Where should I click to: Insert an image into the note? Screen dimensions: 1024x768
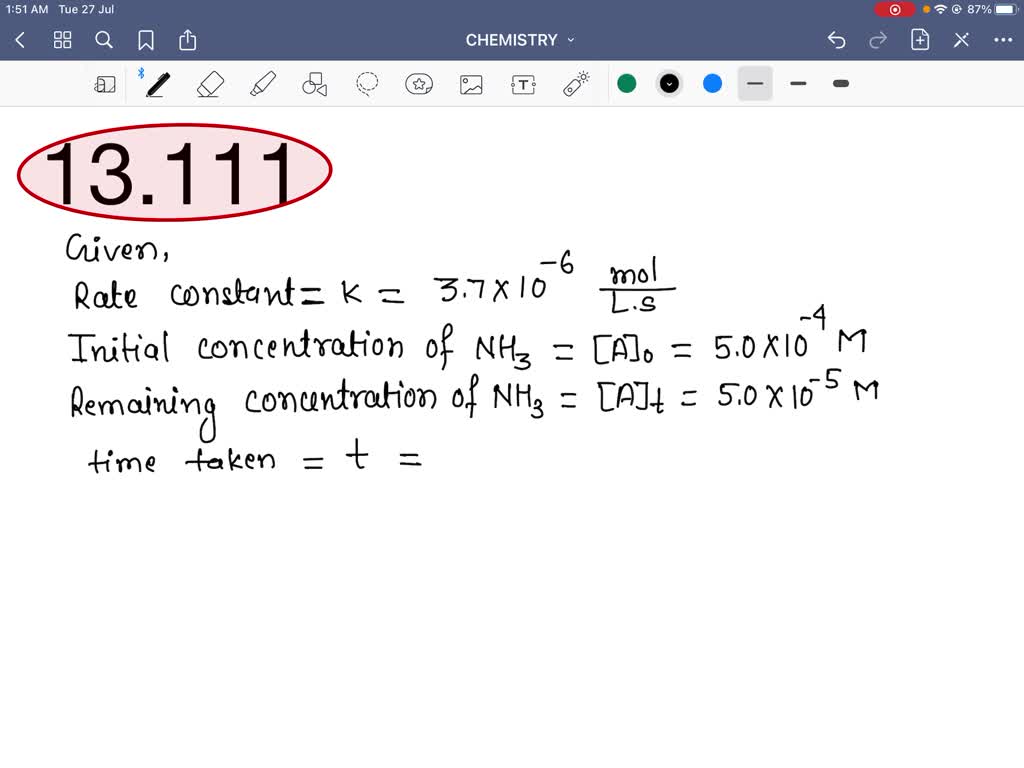tap(471, 84)
